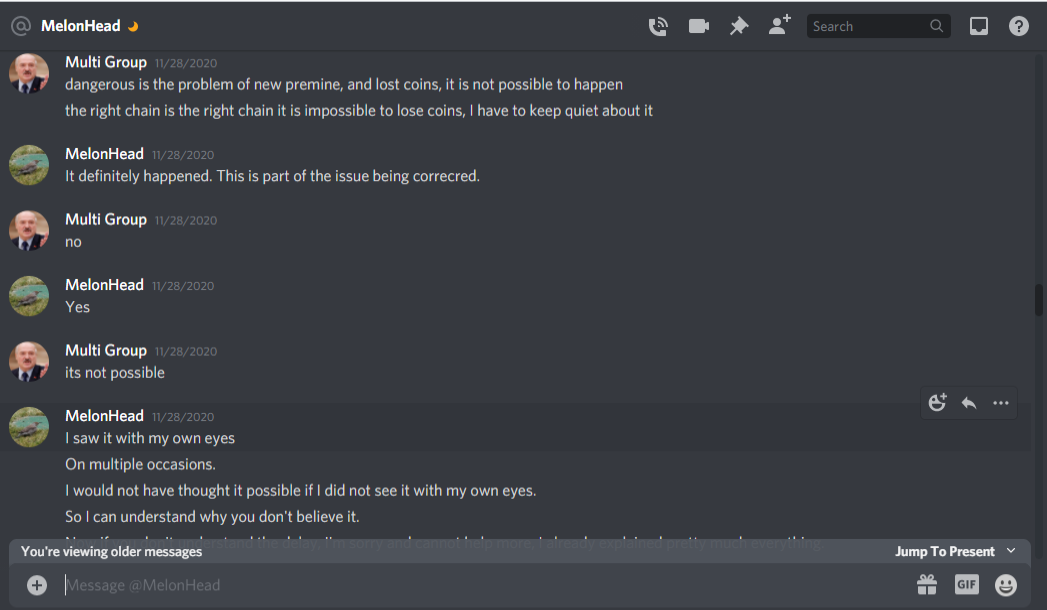Click the Jump To Present button
Screen dimensions: 1047x610
(x=945, y=551)
